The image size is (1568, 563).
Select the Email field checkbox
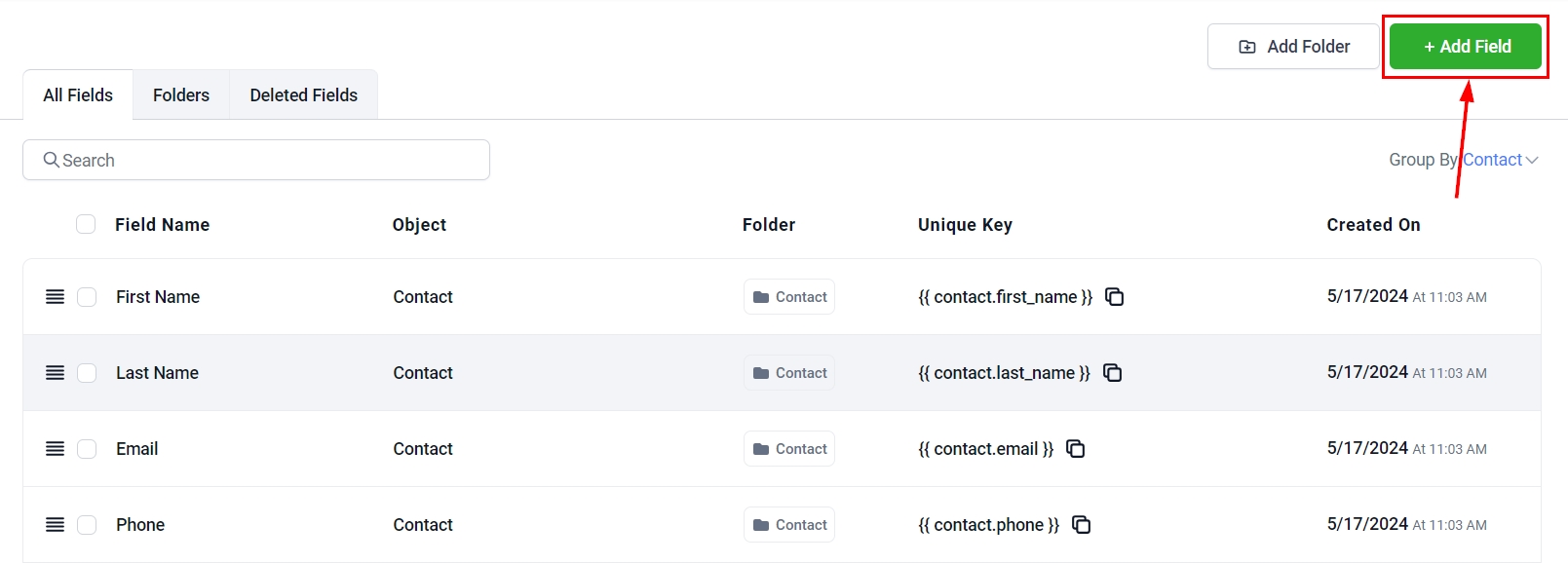87,449
